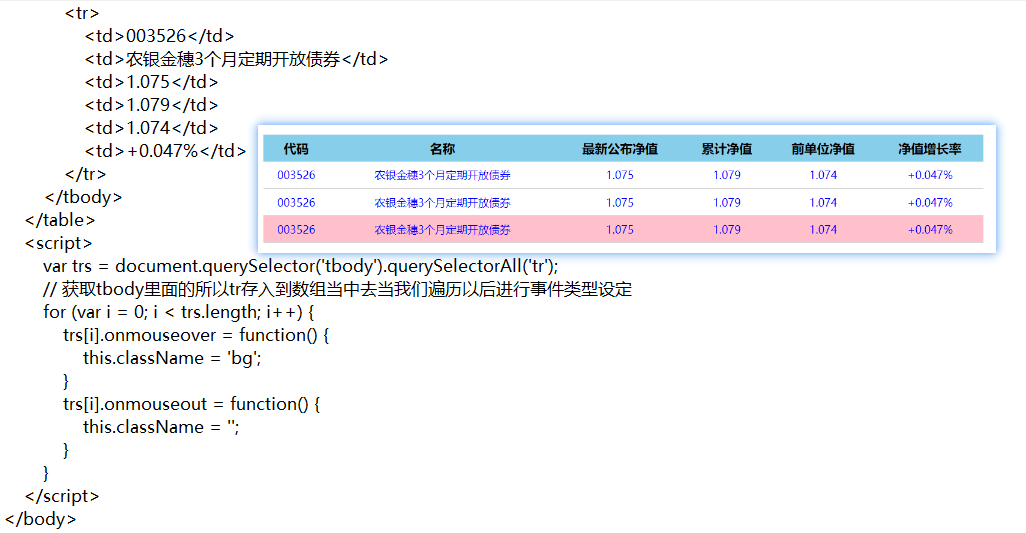Click the 前单位净值 column header
The image size is (1026, 533).
823,149
